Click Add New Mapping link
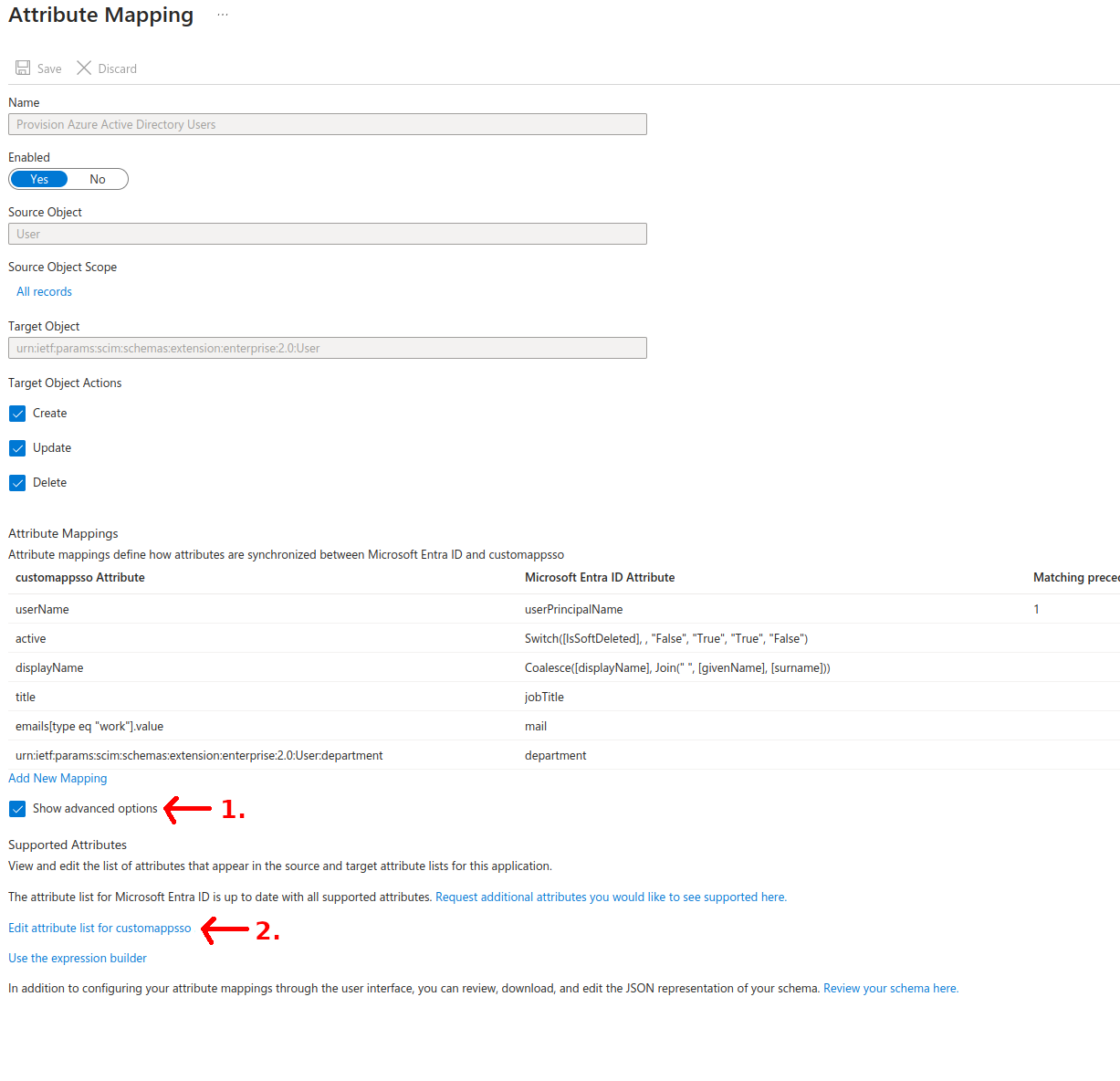1120x1081 pixels. 58,778
